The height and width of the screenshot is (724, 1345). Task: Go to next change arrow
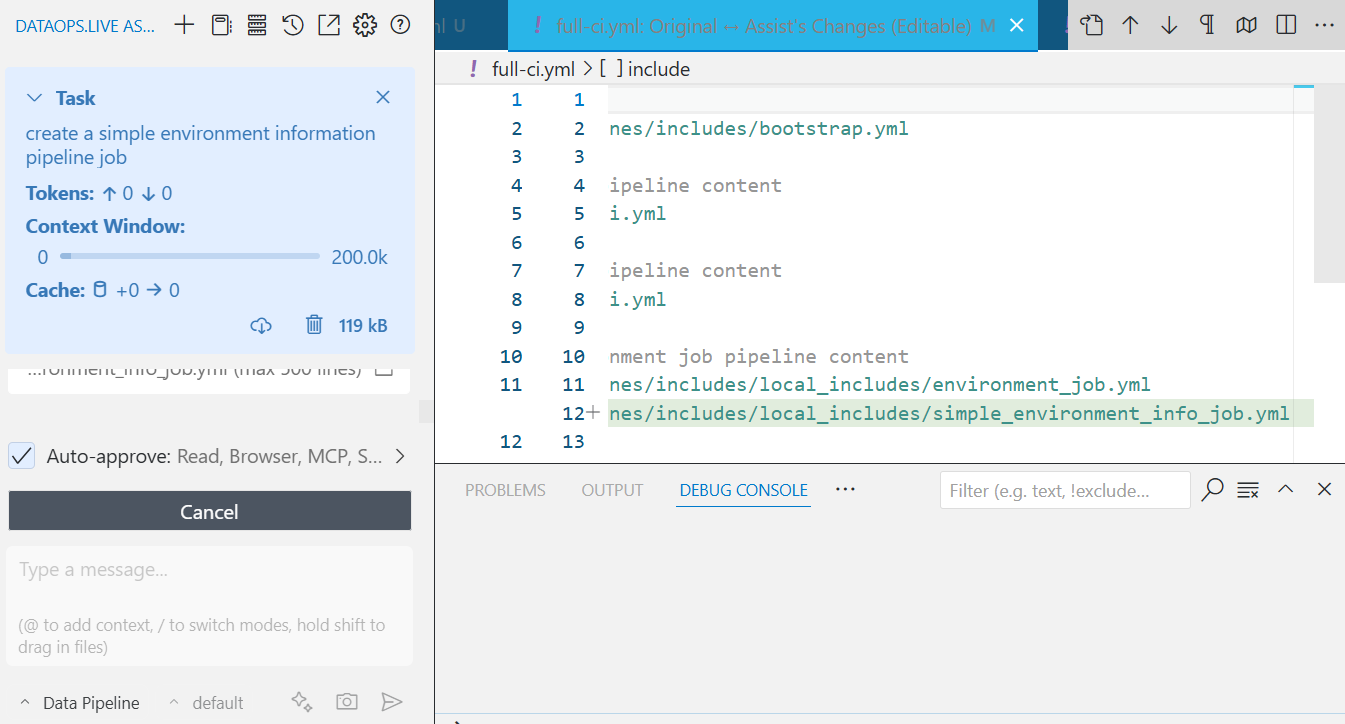point(1169,25)
